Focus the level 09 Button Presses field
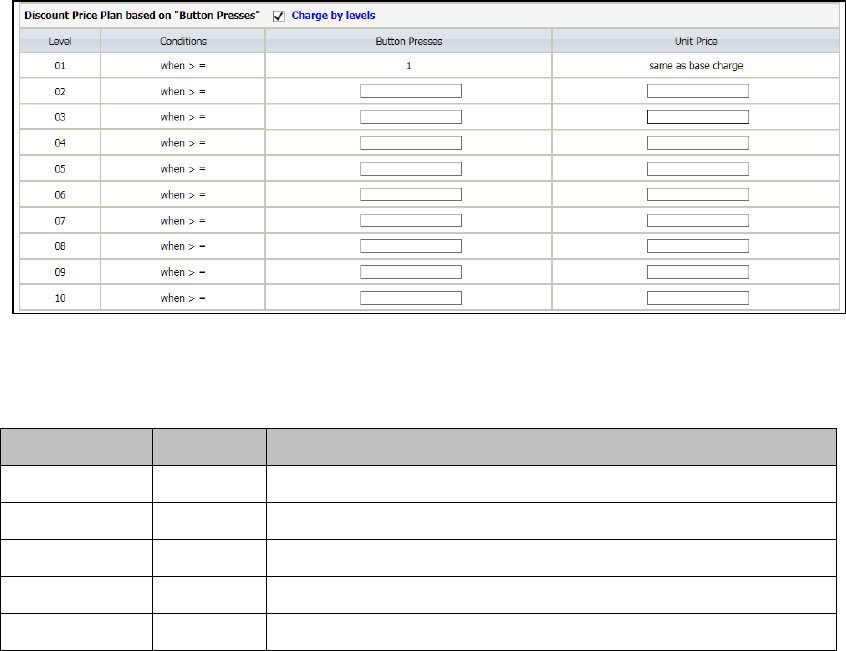 point(411,272)
